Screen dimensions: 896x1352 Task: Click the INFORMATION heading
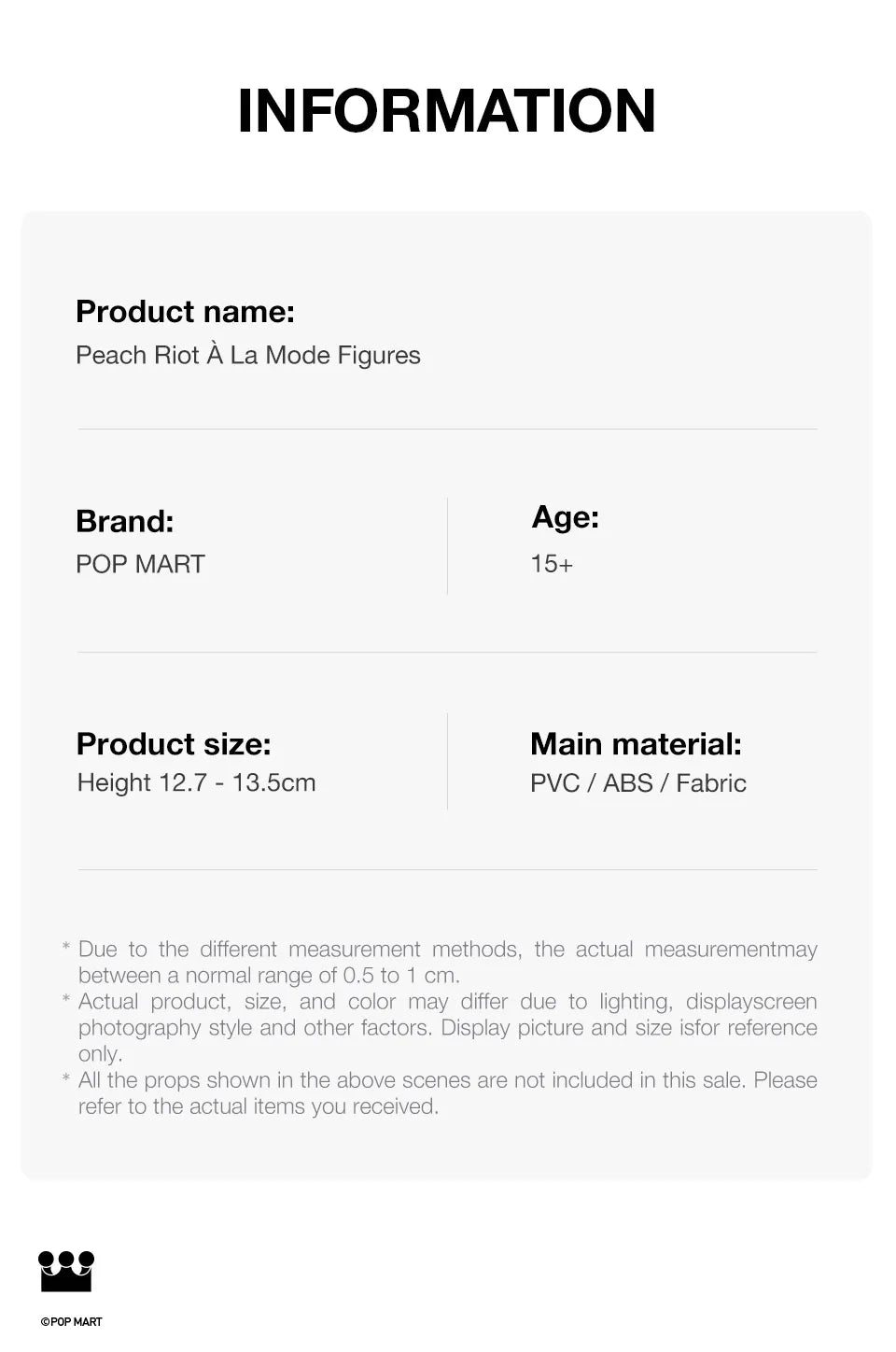(447, 111)
